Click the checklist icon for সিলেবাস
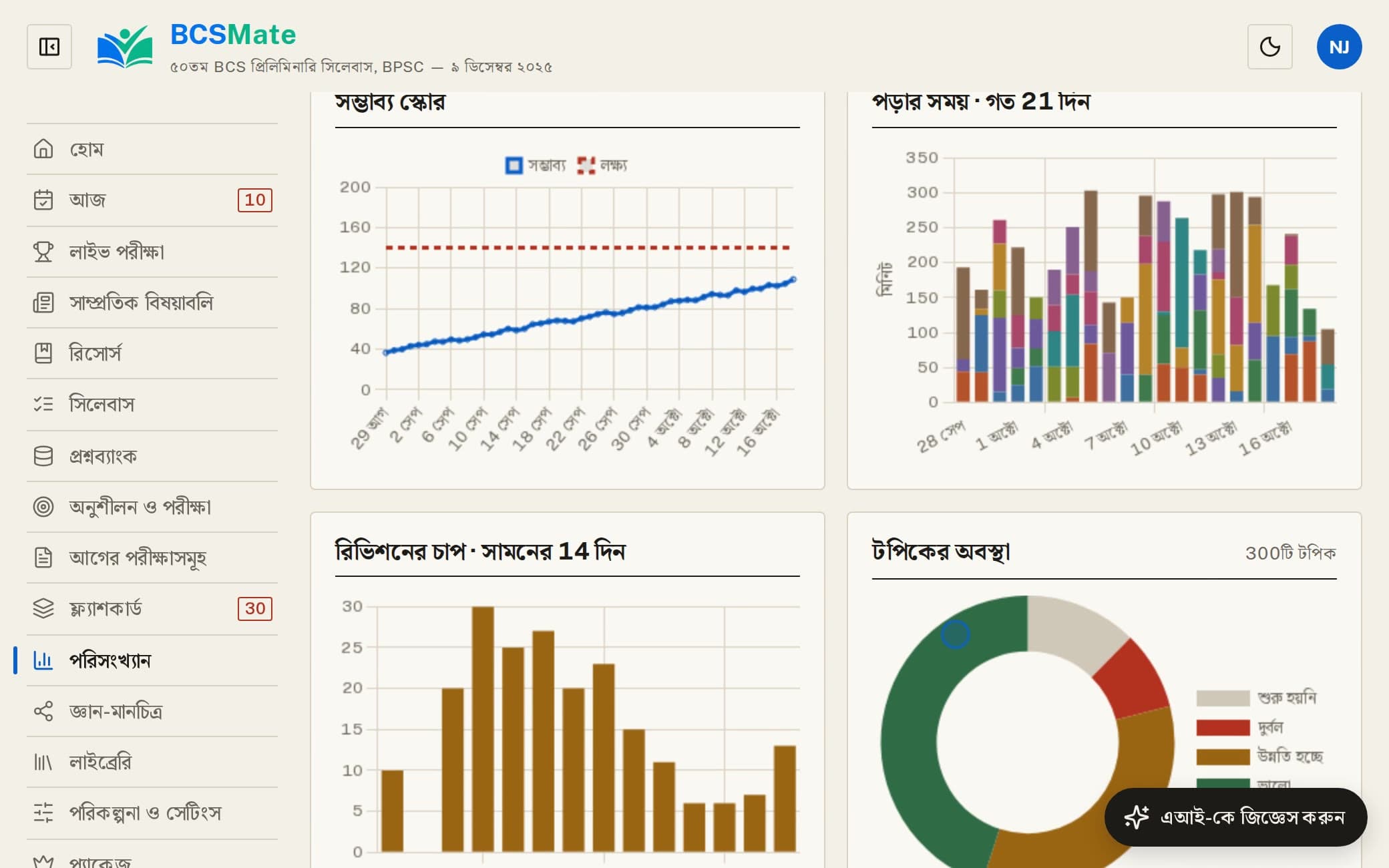Screen dimensions: 1389x868 (43, 404)
